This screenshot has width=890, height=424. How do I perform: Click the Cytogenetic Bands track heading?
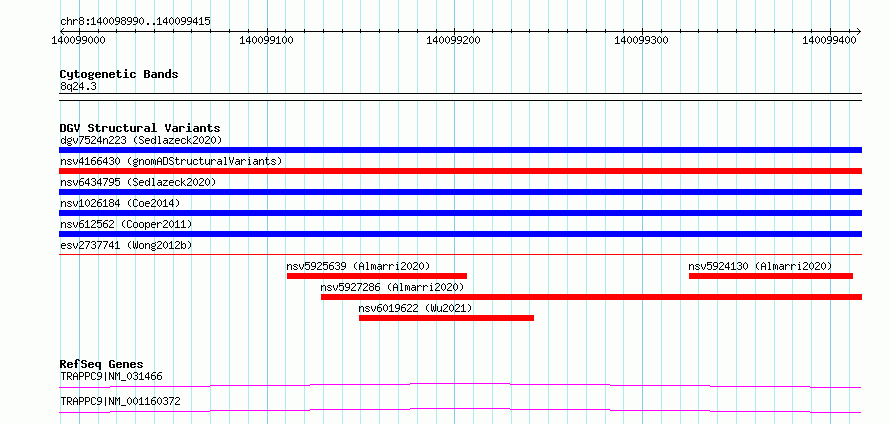119,74
